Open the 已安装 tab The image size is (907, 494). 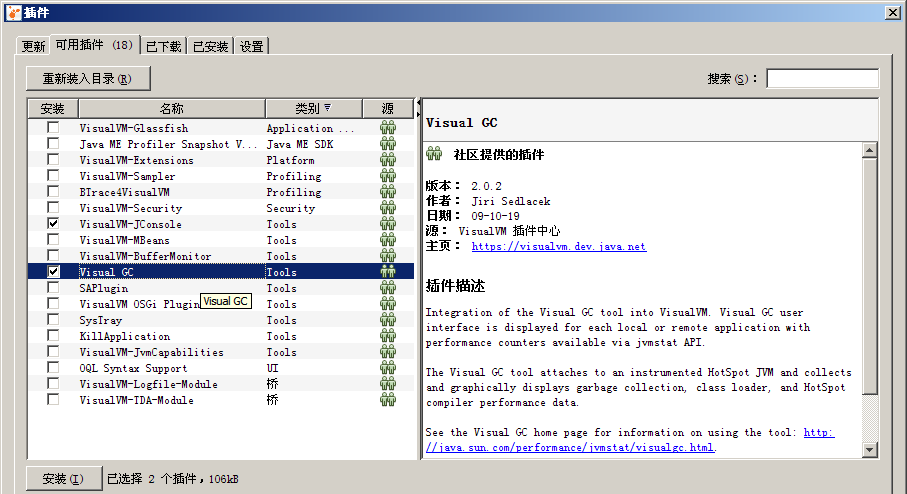[x=211, y=46]
